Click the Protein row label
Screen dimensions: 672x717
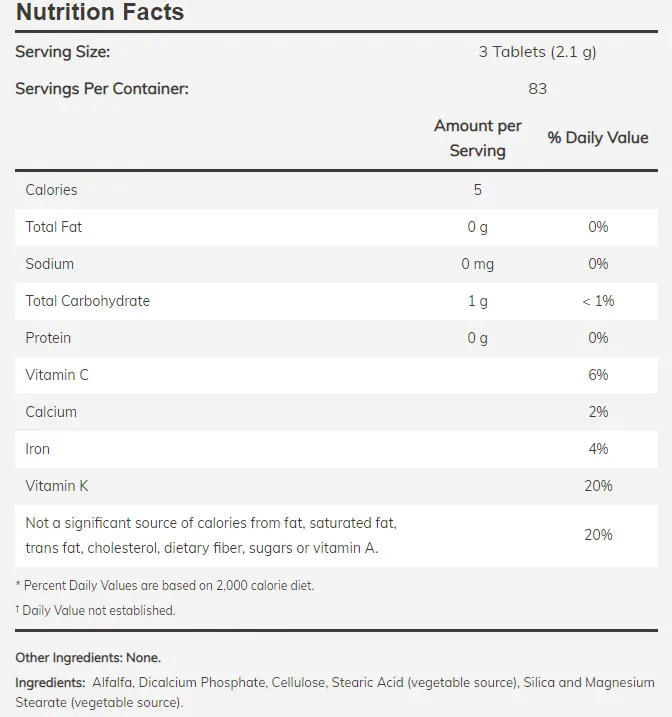point(48,338)
